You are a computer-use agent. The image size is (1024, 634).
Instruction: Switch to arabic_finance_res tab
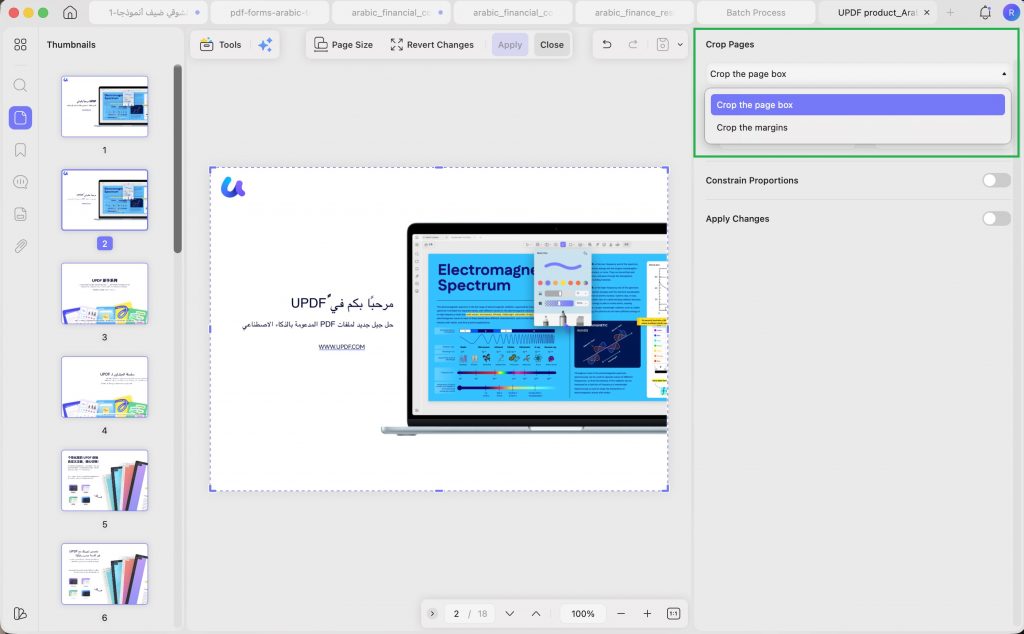click(x=633, y=12)
